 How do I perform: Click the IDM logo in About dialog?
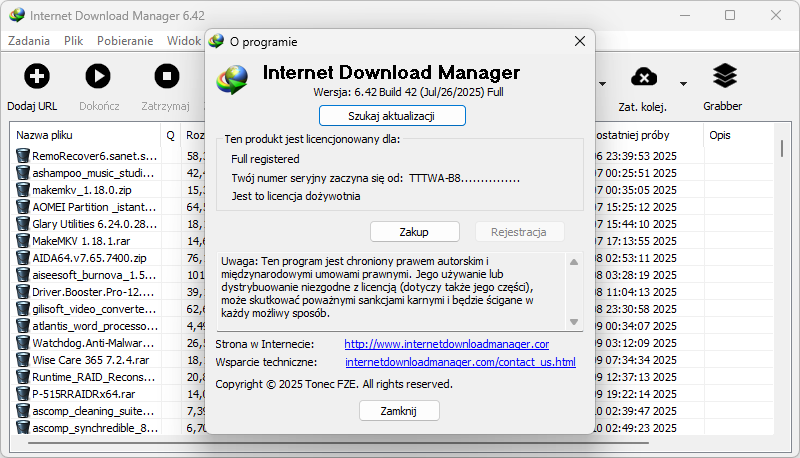(232, 80)
